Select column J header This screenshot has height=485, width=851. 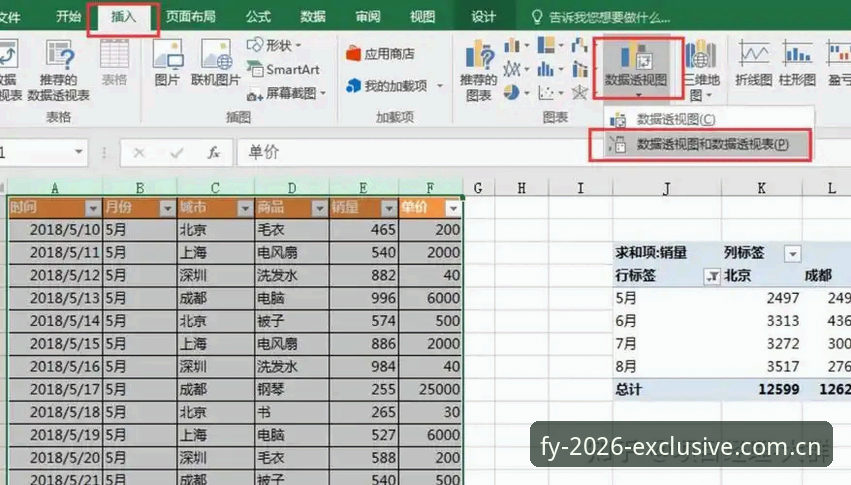point(667,188)
